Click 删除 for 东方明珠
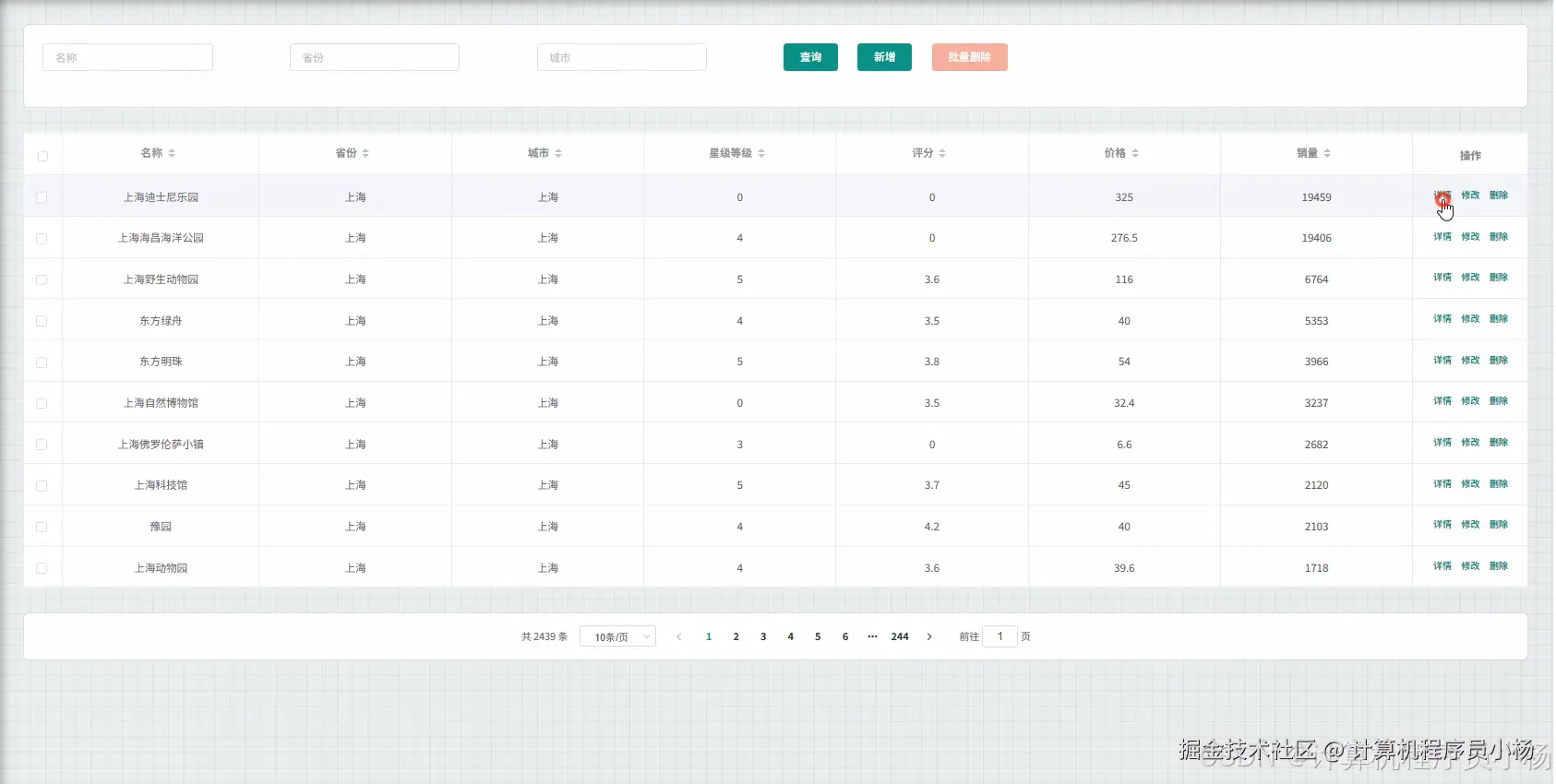Viewport: 1556px width, 784px height. [1499, 361]
